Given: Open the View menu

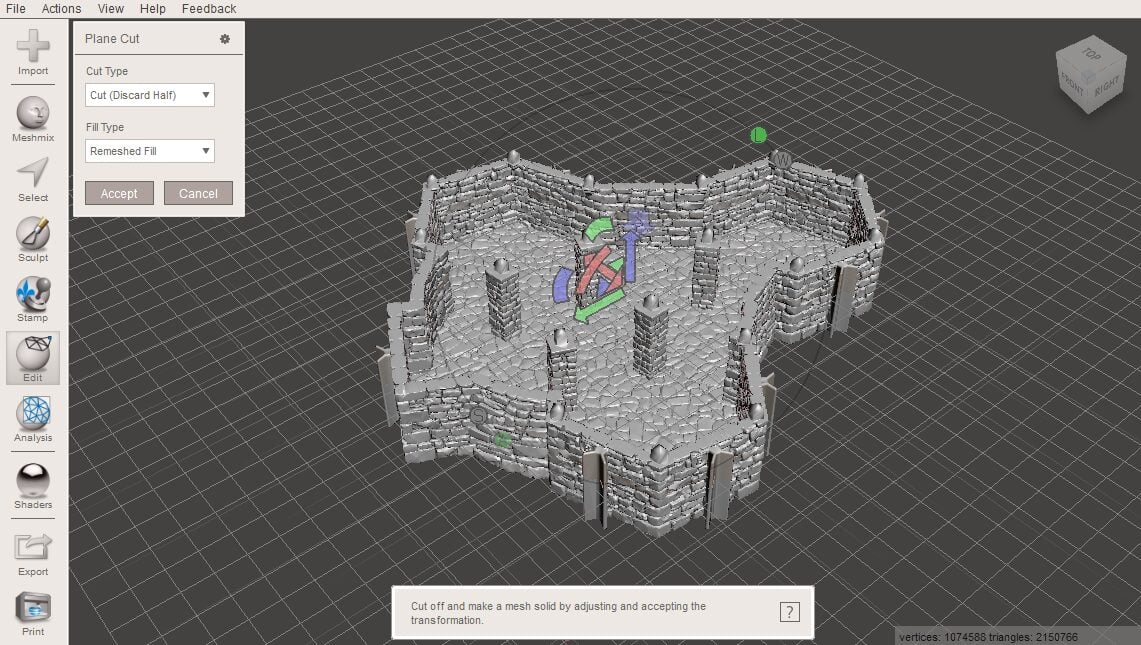Looking at the screenshot, I should [111, 9].
